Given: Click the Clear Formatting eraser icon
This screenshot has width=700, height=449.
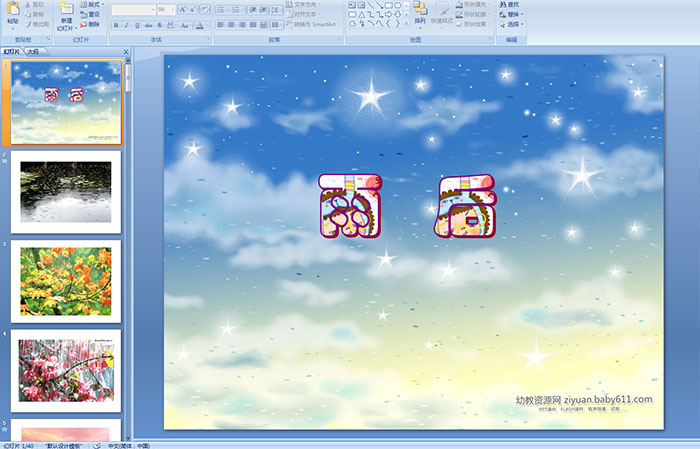Looking at the screenshot, I should tap(205, 10).
